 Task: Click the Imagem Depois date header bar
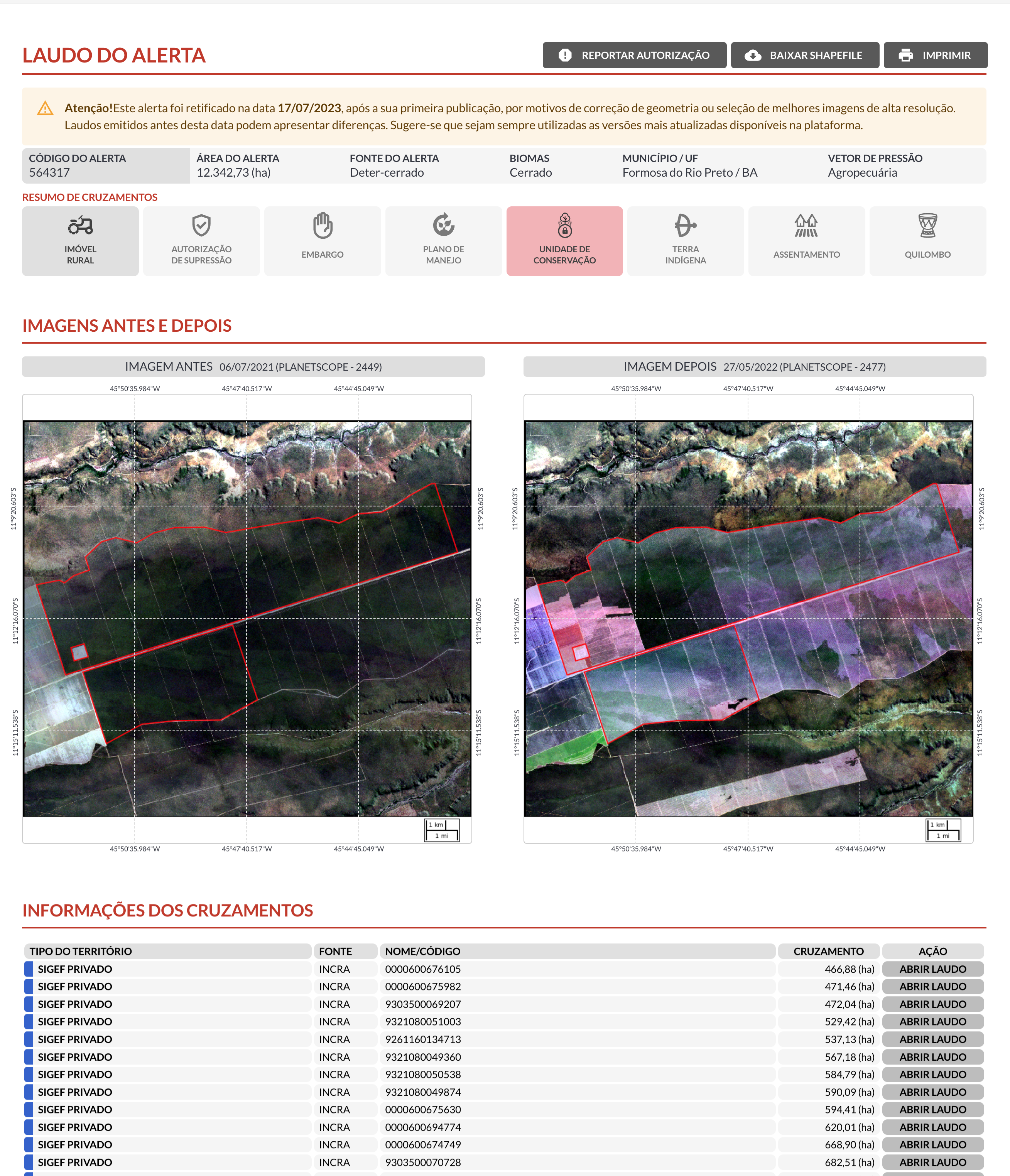point(755,367)
